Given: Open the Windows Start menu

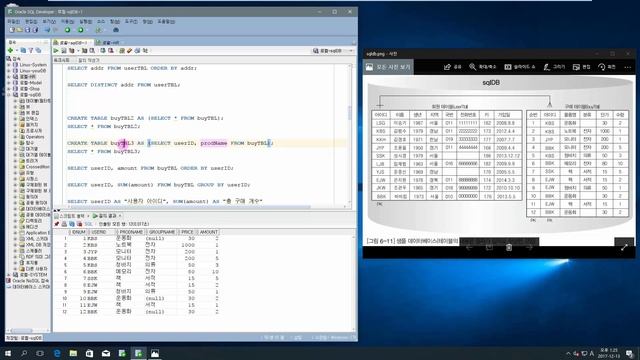Looking at the screenshot, I should 8,353.
